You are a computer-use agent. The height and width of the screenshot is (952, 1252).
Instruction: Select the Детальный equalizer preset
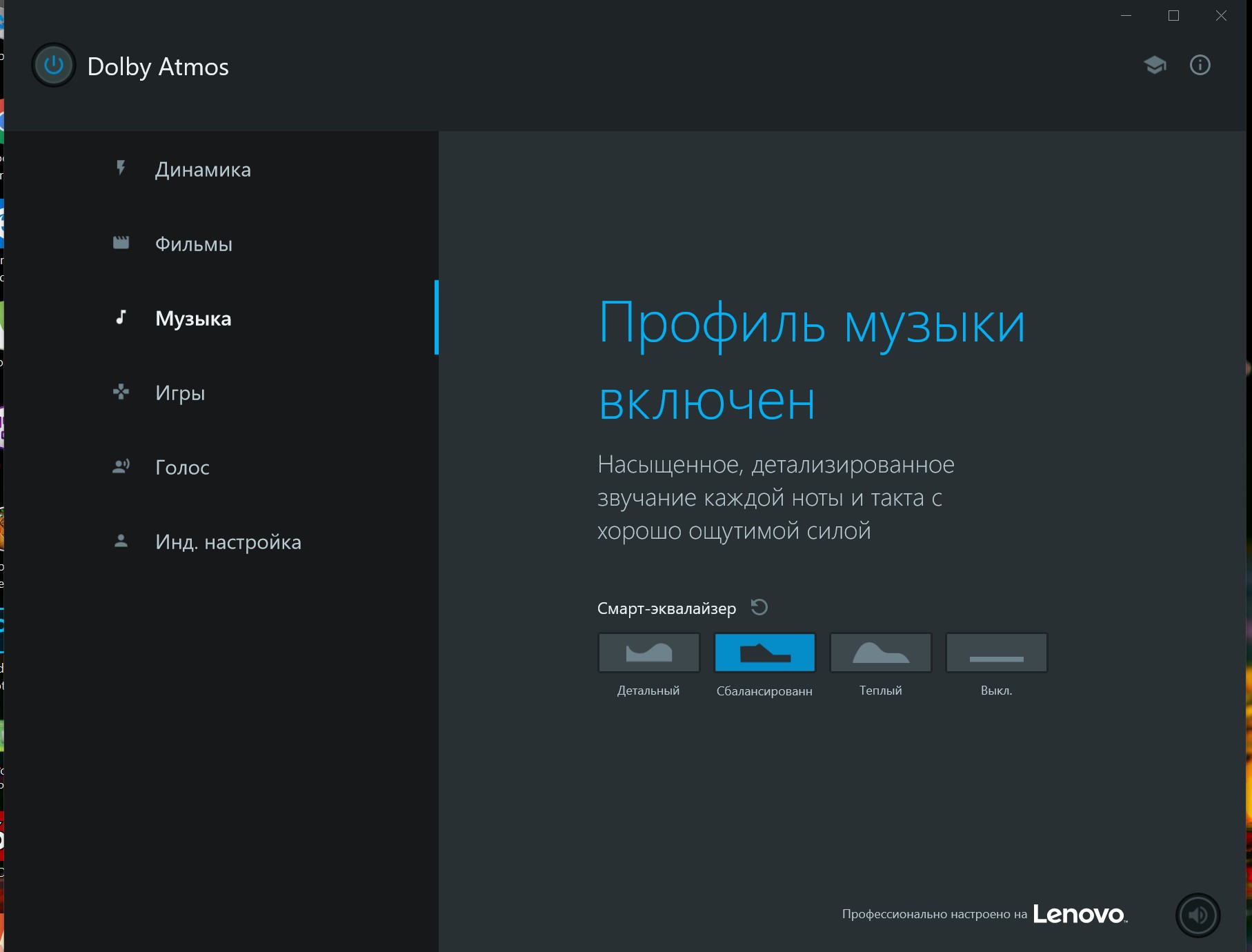coord(648,653)
